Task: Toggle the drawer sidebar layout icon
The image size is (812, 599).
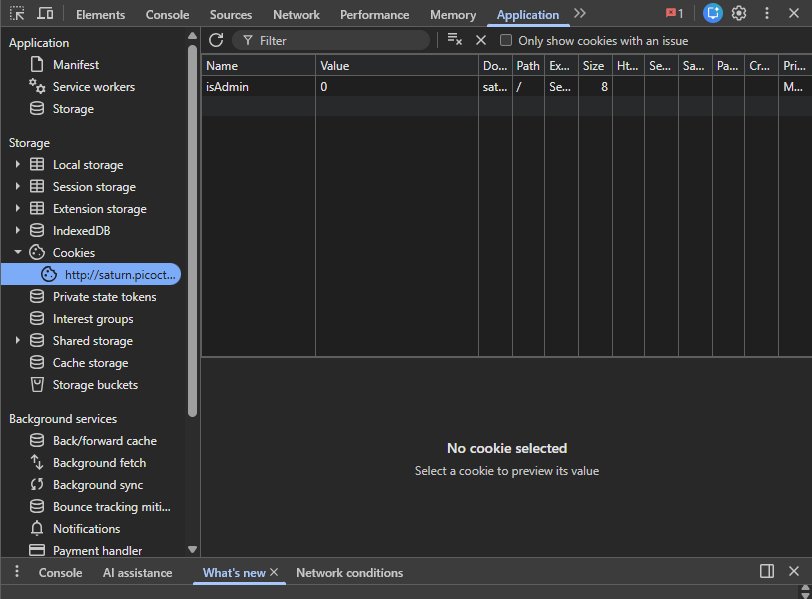Action: coord(767,571)
